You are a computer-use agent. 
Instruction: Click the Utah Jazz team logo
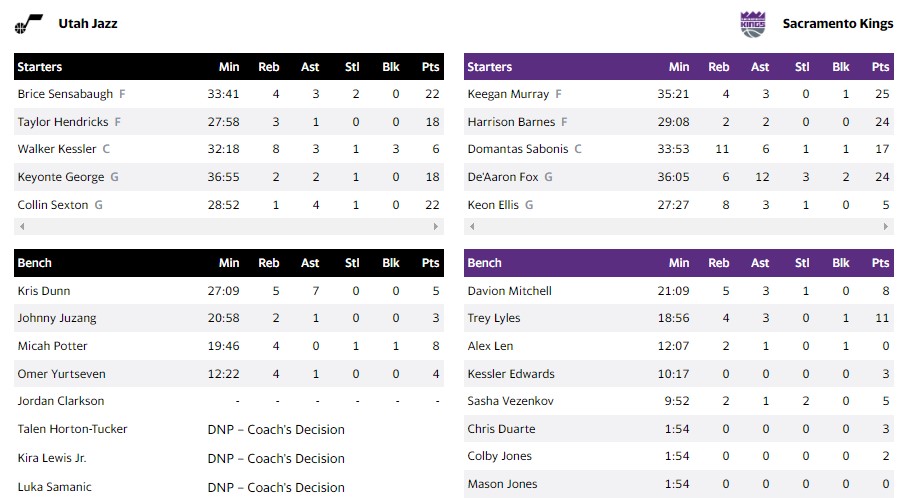tap(28, 24)
